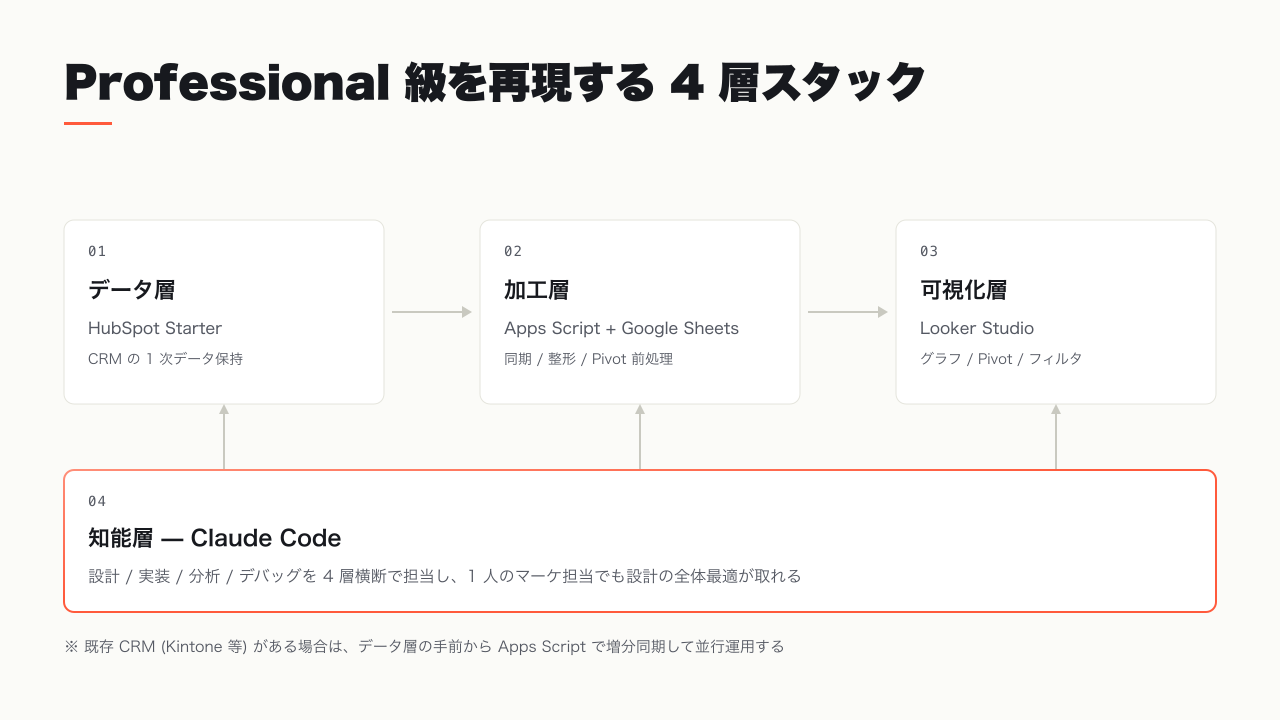Select the number label "02"
The image size is (1280, 720).
[513, 251]
